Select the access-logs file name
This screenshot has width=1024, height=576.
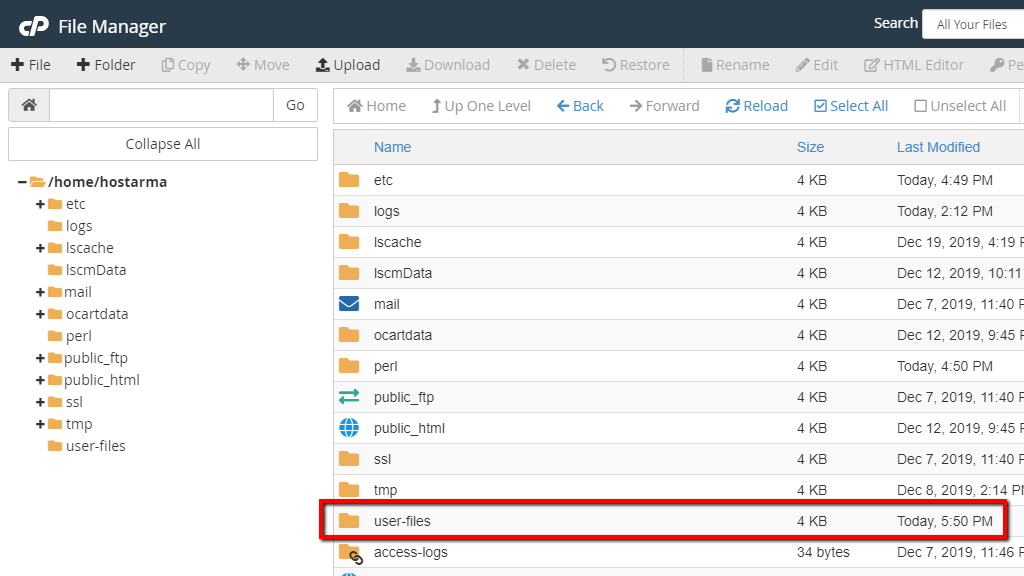coord(411,552)
